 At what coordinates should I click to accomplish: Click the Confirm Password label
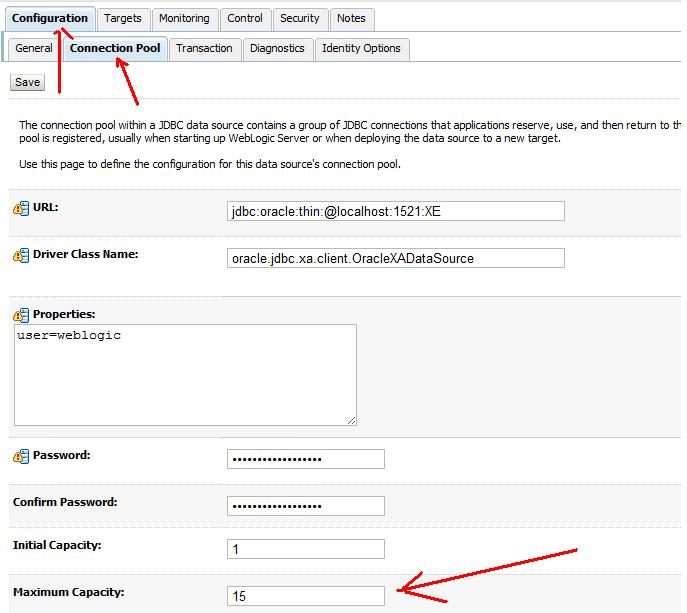65,502
